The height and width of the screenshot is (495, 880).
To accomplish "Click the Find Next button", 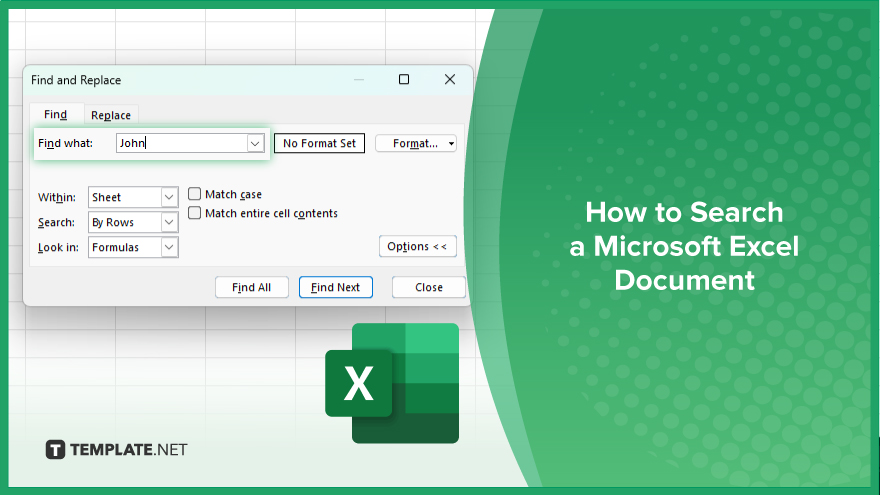I will tap(336, 287).
